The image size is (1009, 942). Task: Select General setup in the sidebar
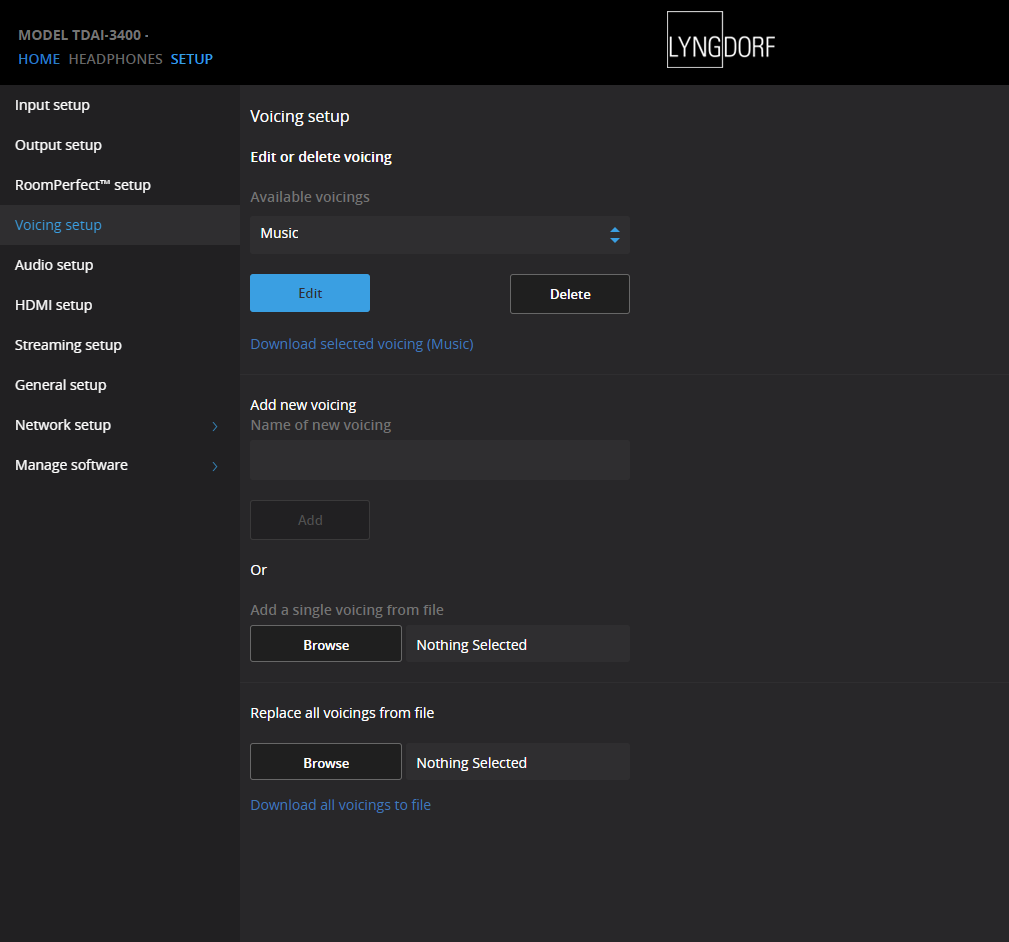pos(60,384)
